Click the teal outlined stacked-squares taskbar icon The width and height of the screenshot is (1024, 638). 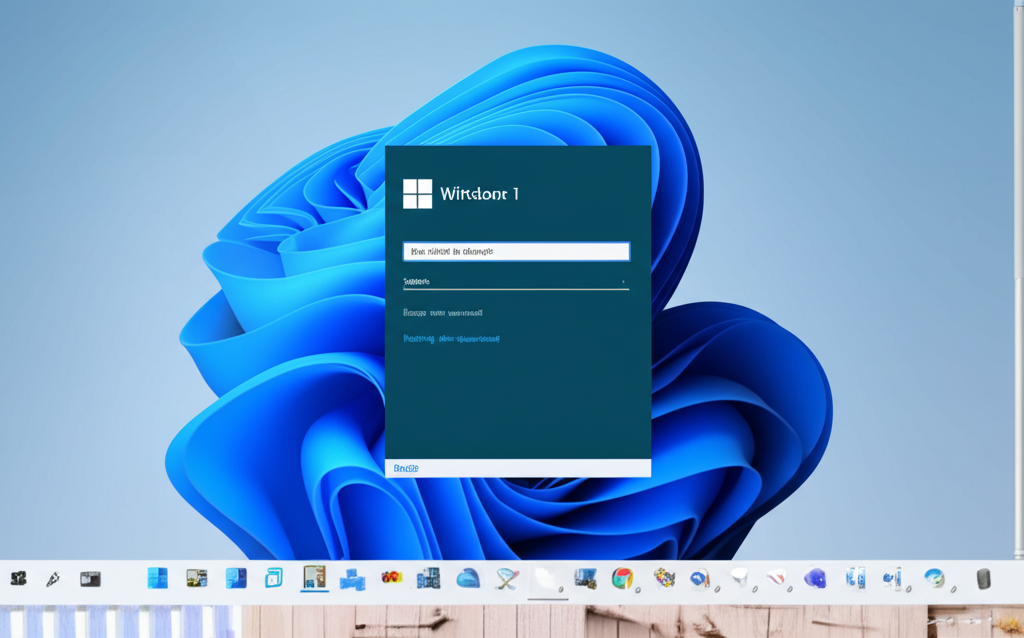click(x=274, y=578)
